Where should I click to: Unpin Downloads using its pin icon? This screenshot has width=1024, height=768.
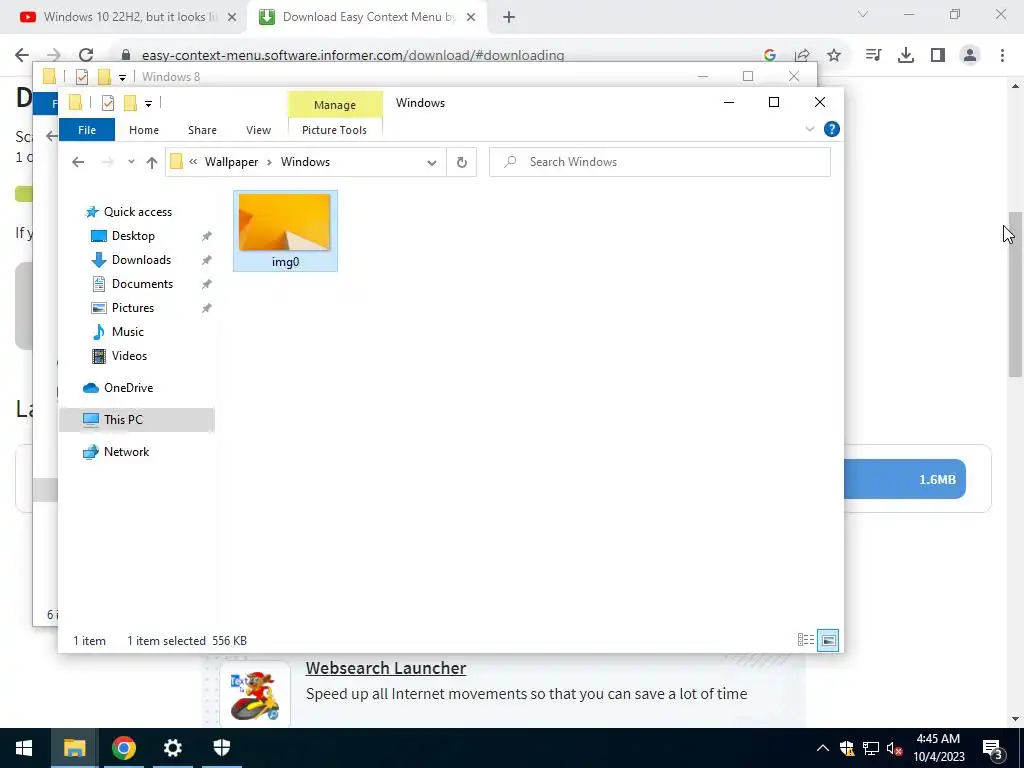click(206, 260)
